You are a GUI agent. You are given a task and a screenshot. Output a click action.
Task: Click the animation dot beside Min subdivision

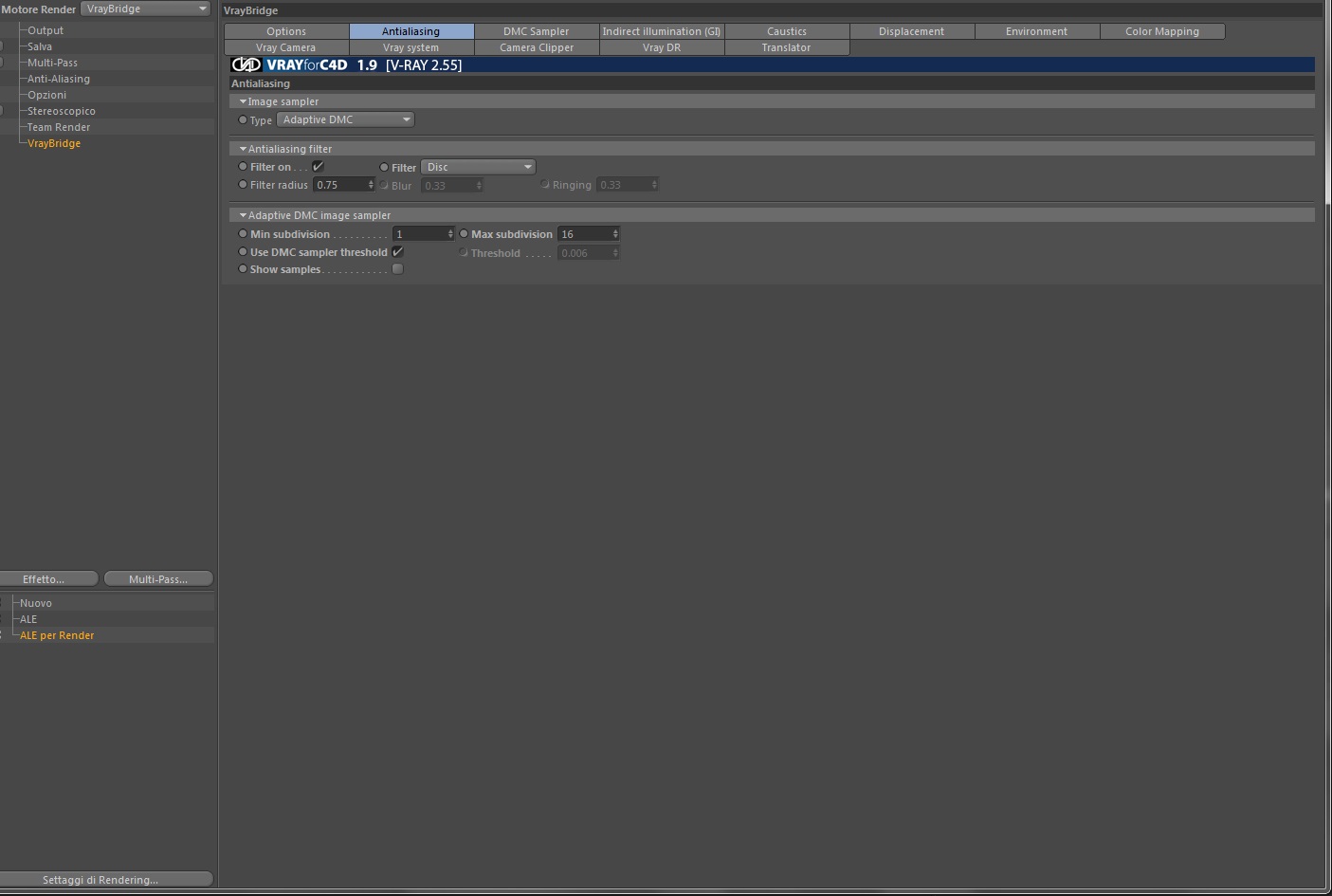click(x=243, y=234)
